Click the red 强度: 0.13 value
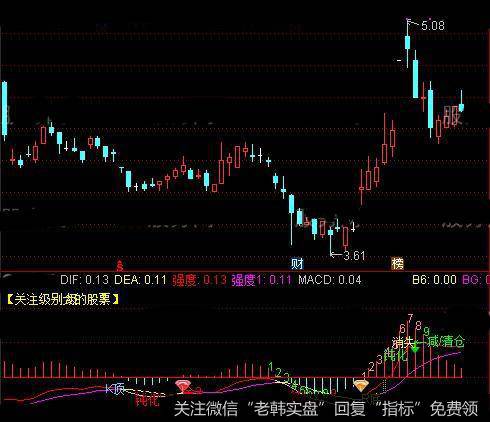The image size is (490, 422). tap(199, 280)
